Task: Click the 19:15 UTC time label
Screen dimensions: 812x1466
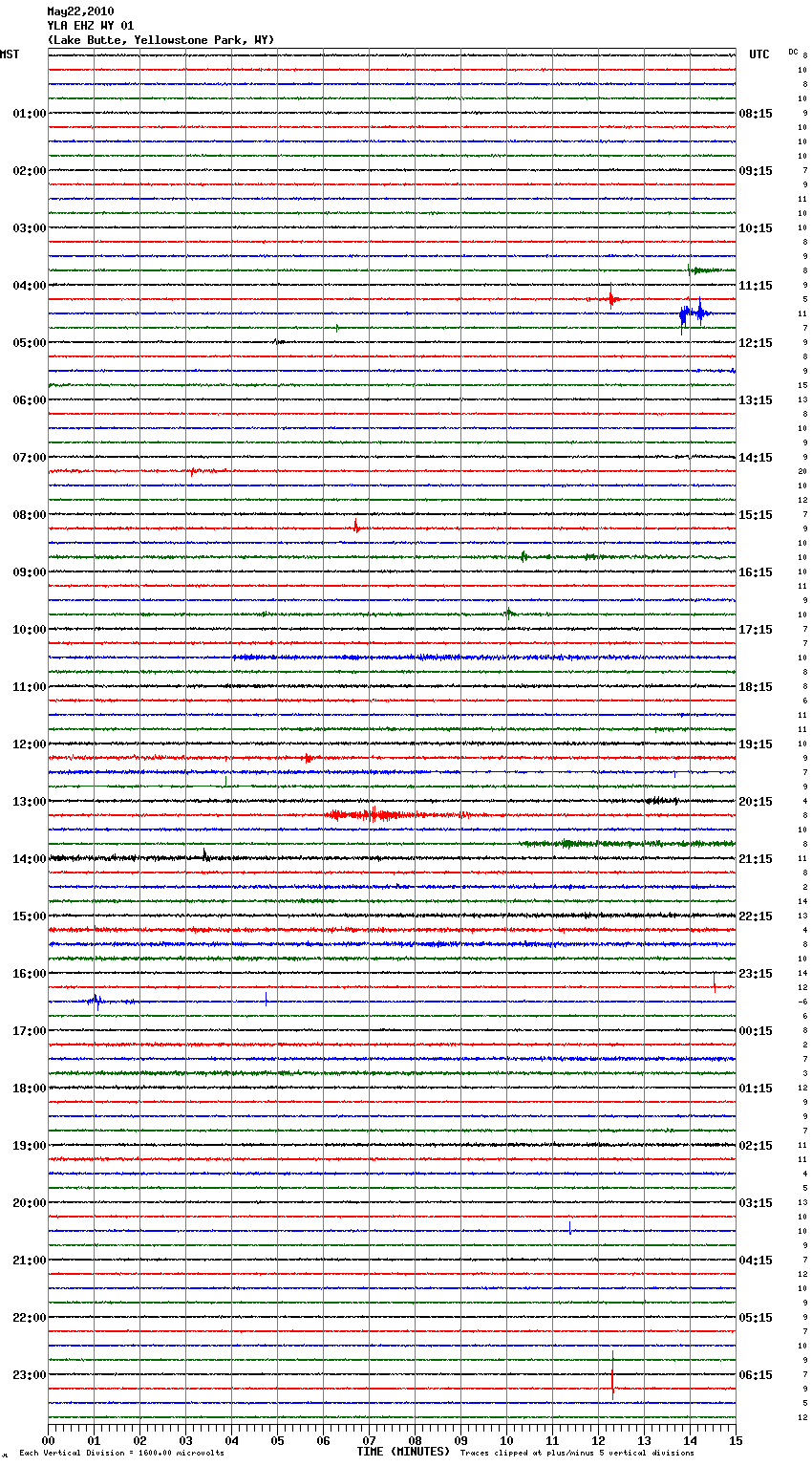Action: coord(756,744)
